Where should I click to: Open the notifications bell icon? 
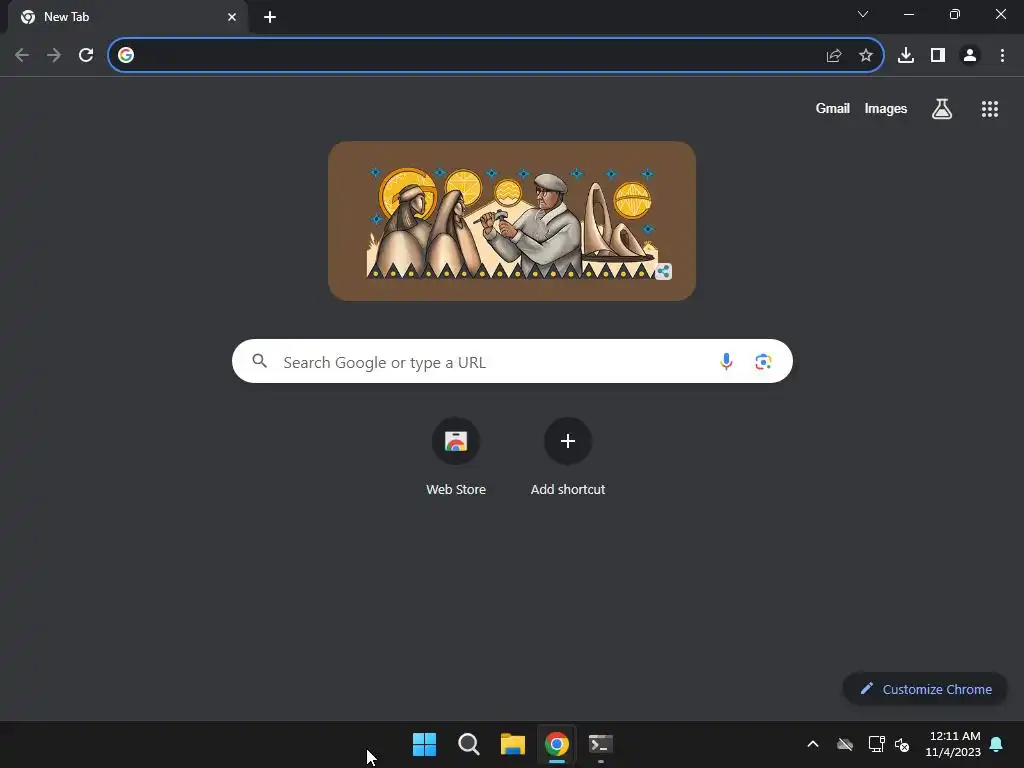[997, 744]
